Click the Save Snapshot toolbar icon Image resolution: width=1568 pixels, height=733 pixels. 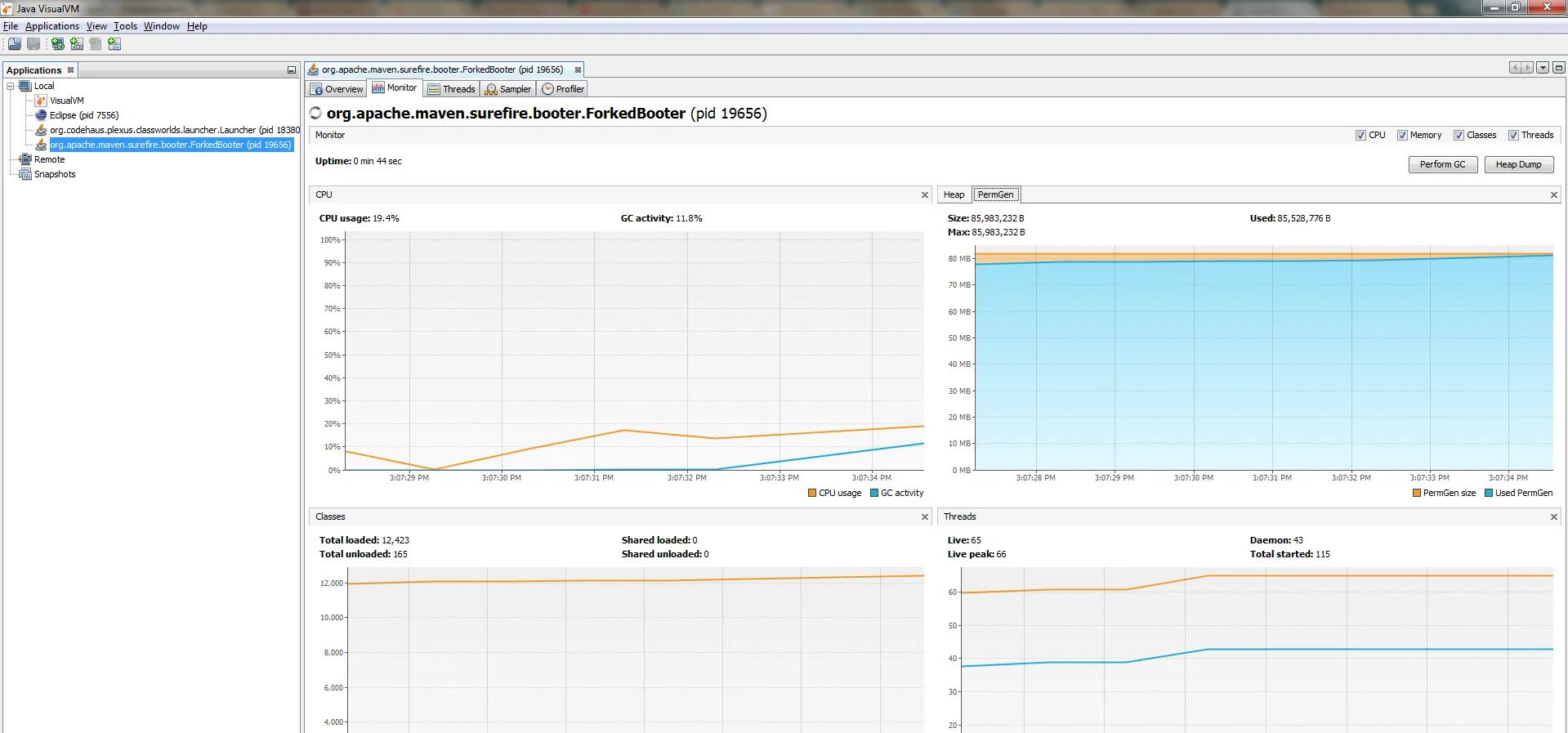(34, 43)
